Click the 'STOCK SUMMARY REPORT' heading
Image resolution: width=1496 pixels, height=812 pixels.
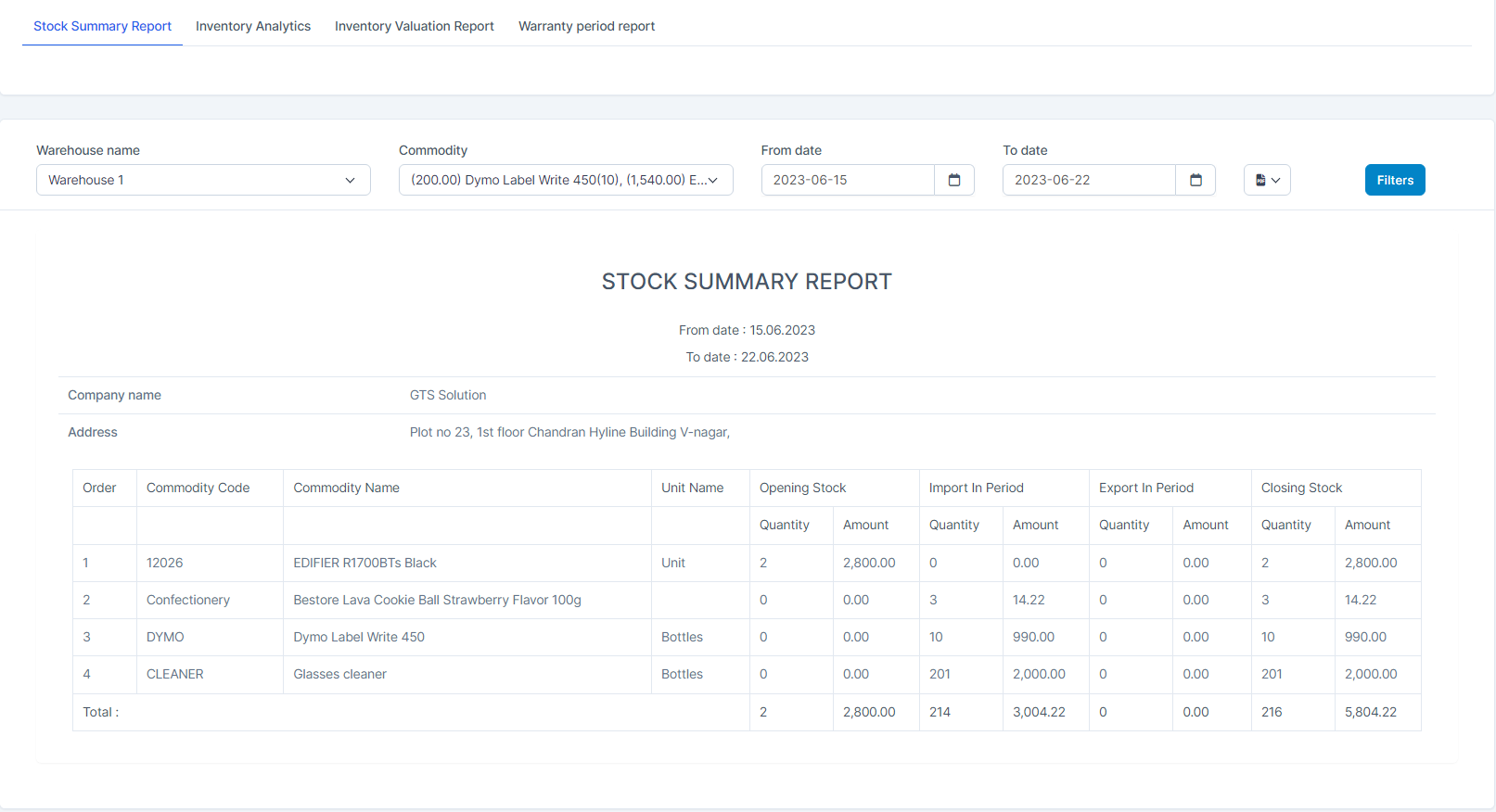tap(747, 282)
